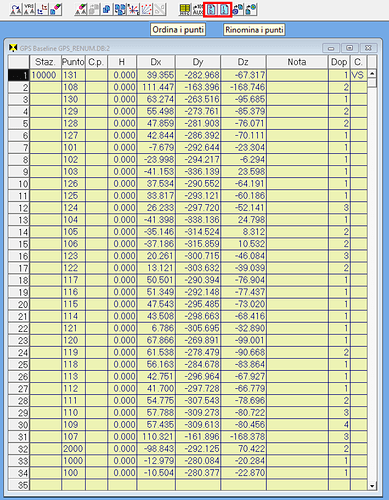389x500 pixels.
Task: Maximize the GPS Baseline window
Action: [349, 48]
